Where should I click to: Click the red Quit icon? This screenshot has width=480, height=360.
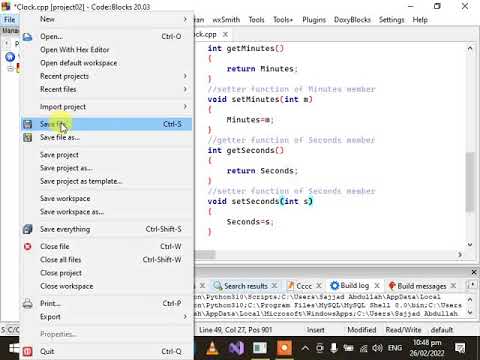coord(27,351)
